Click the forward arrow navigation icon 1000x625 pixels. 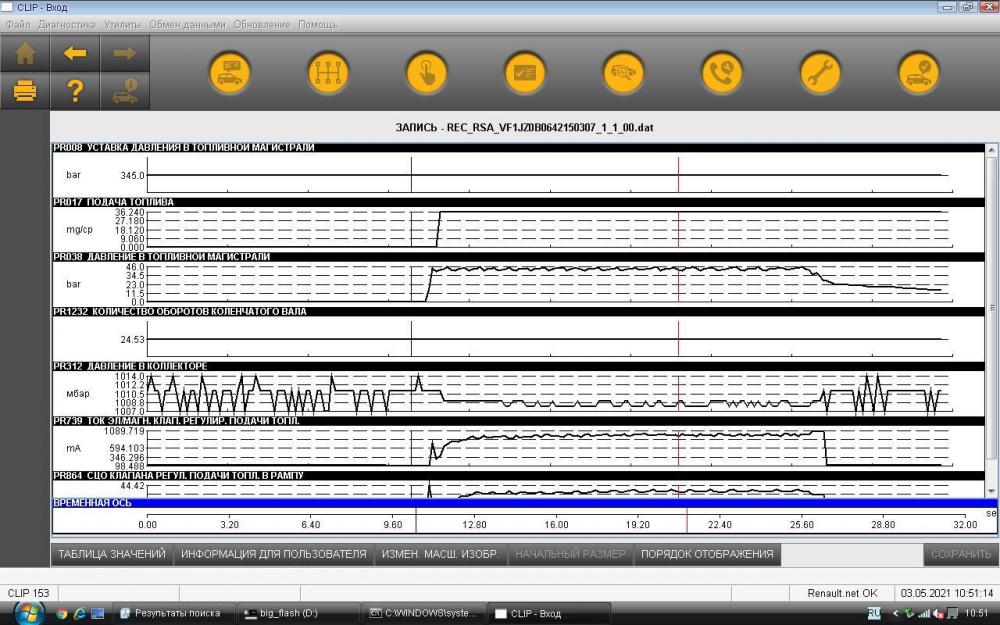point(125,54)
